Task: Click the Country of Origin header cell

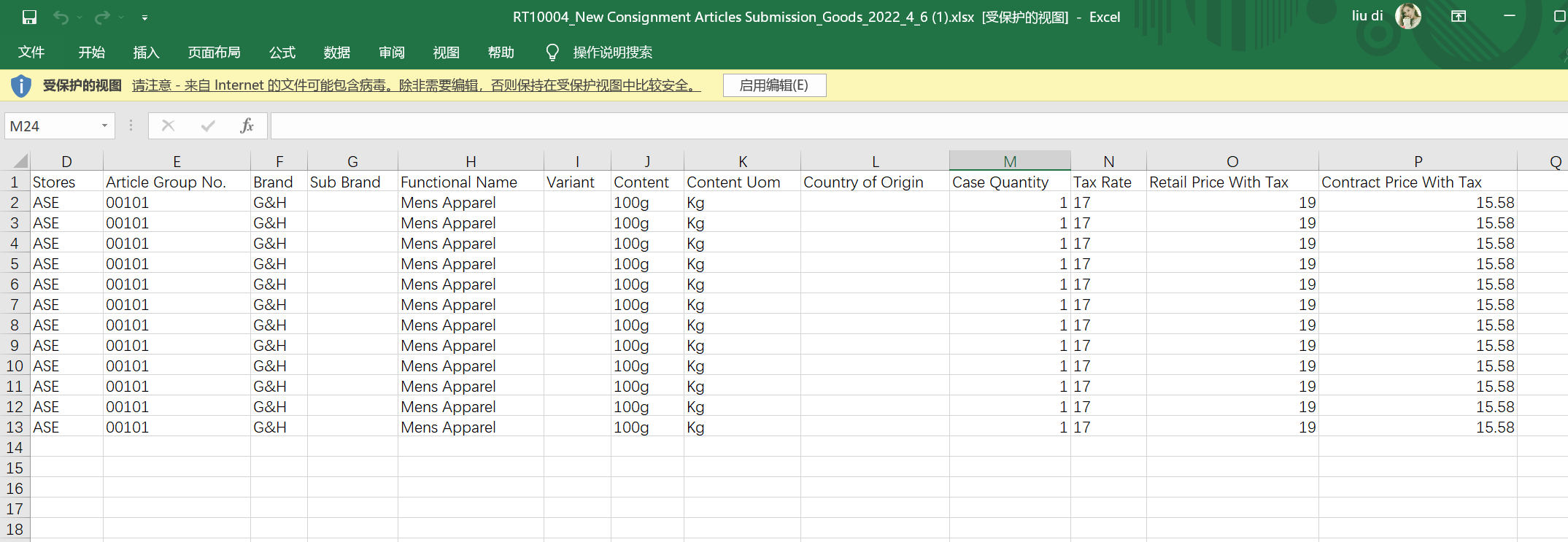Action: click(875, 182)
